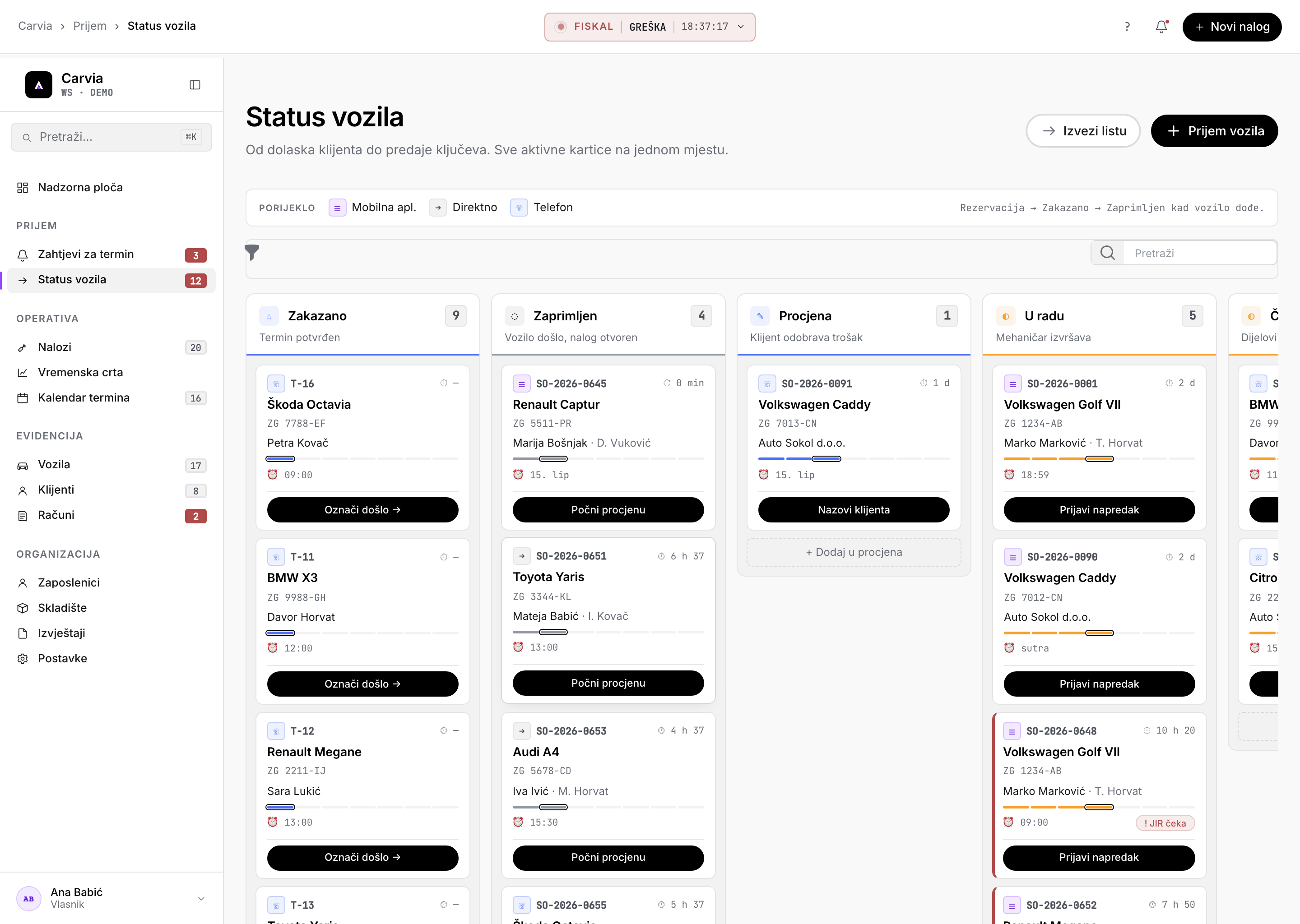Open Nalozi in sidebar
Viewport: 1300px width, 924px height.
coord(111,347)
